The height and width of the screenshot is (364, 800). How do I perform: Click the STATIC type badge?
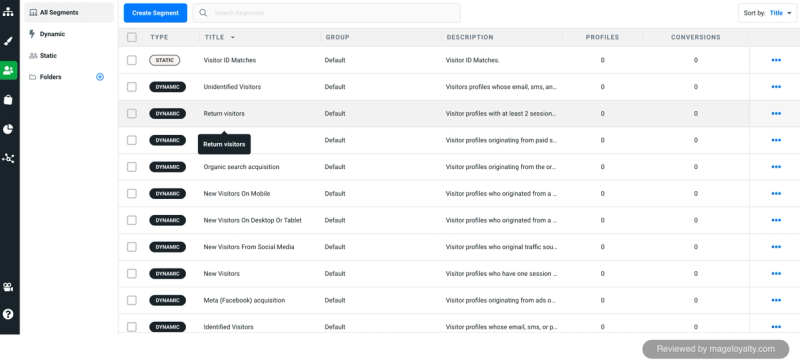[165, 60]
